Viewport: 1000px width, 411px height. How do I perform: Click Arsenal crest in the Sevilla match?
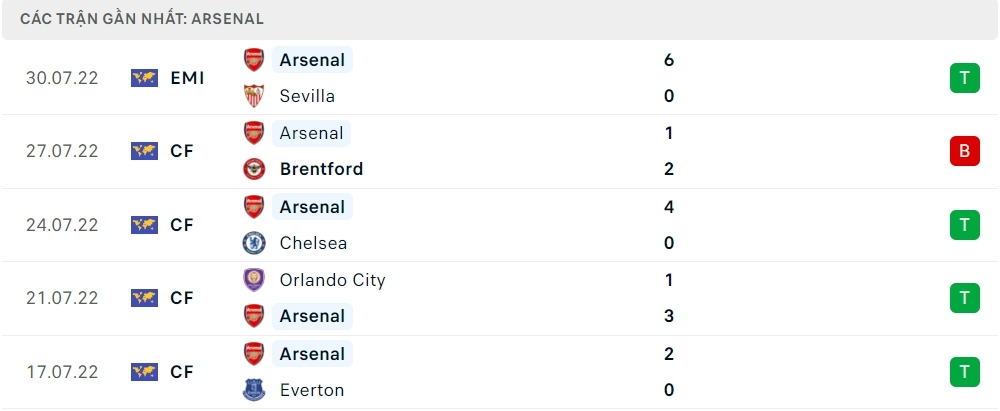254,60
